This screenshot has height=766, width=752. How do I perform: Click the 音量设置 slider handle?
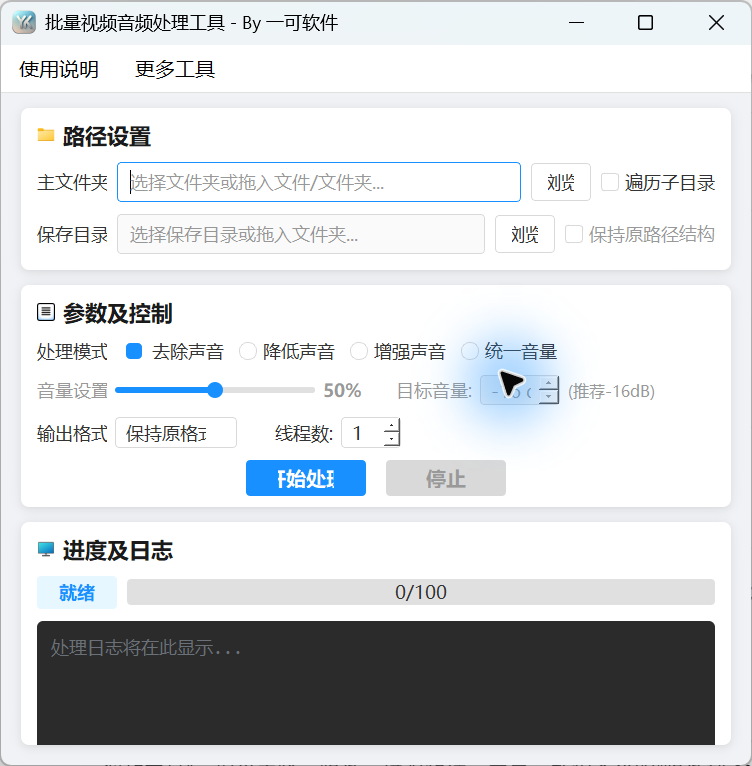(x=215, y=390)
